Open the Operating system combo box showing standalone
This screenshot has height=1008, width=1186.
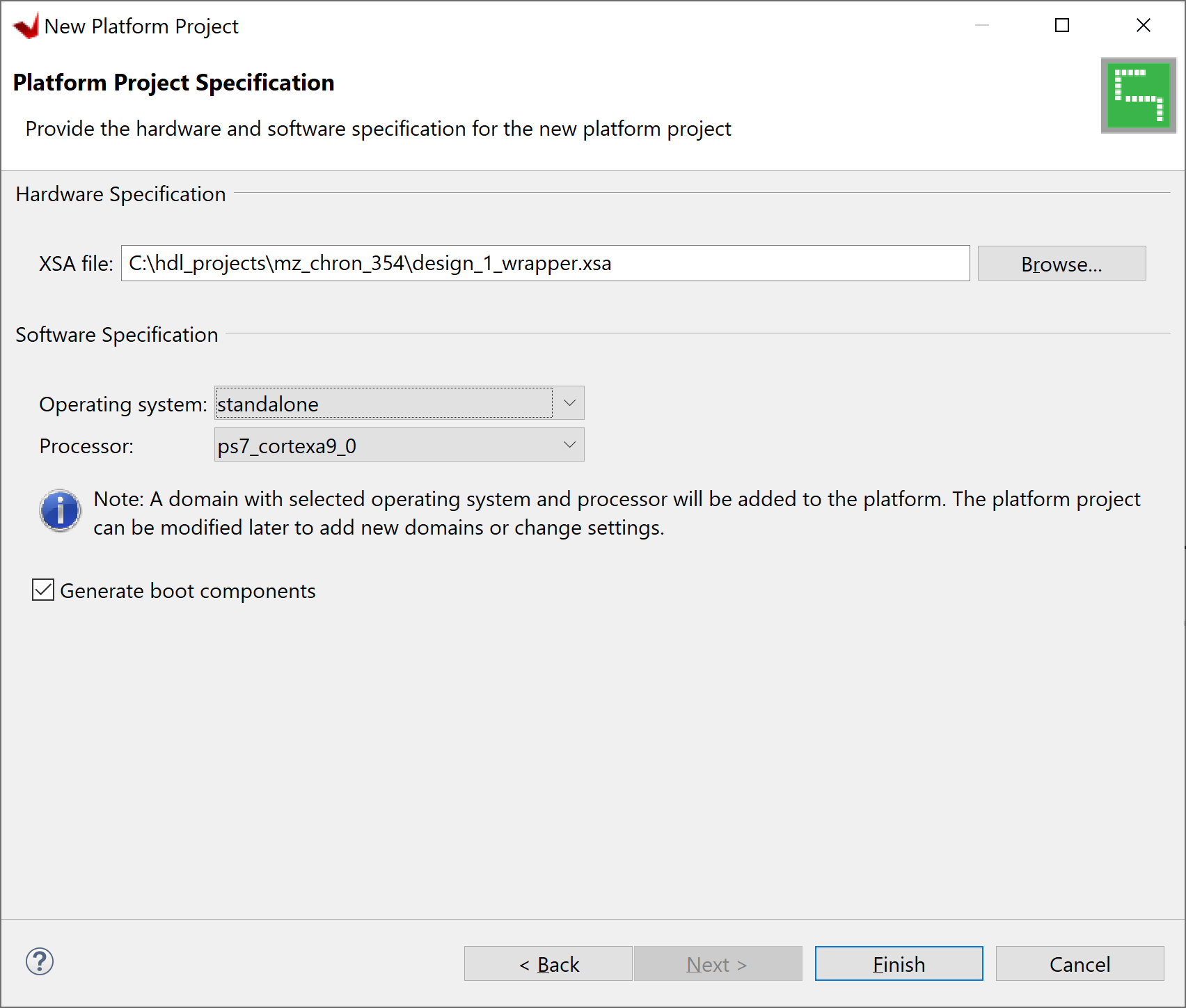click(384, 404)
